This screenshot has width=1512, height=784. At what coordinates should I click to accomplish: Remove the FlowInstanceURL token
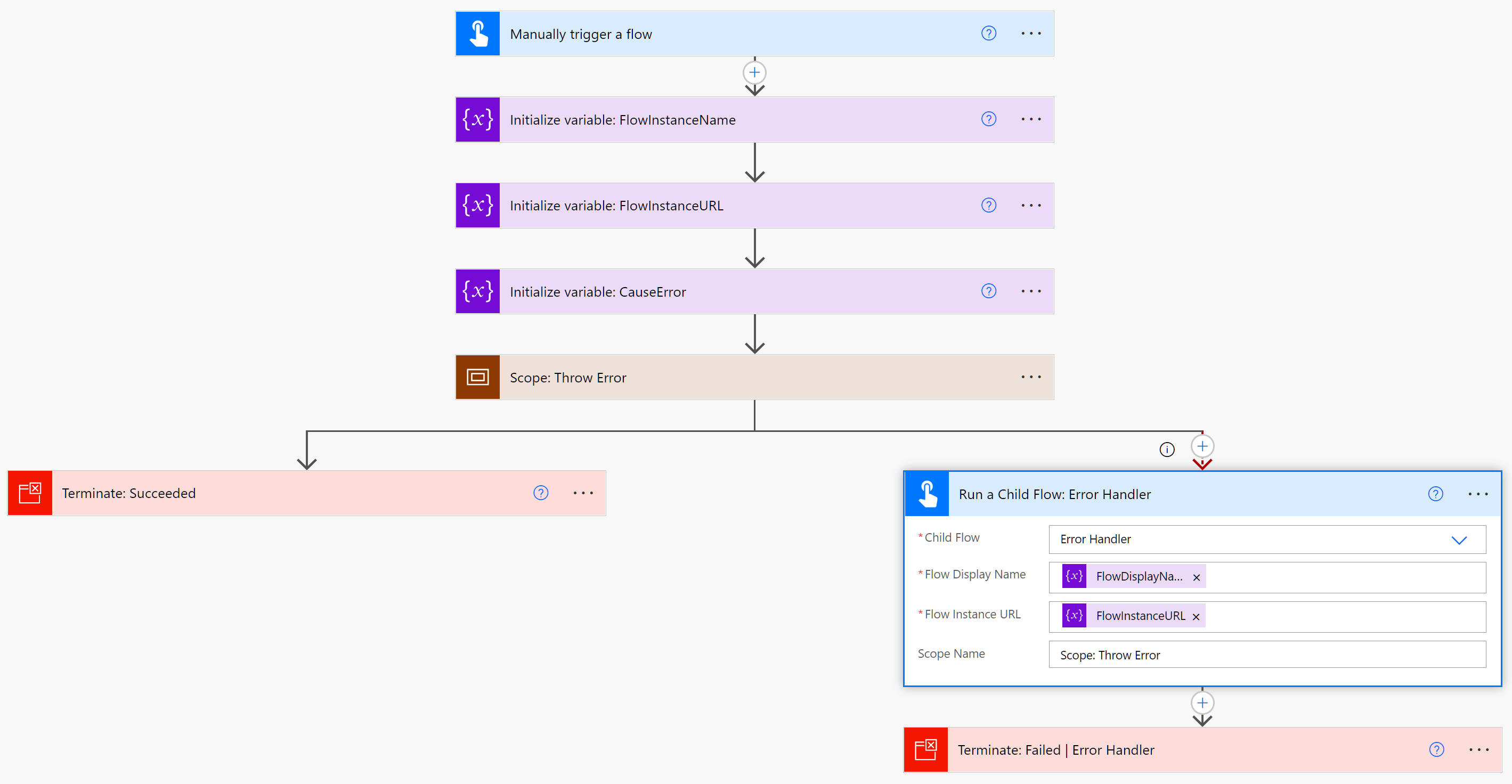1196,617
